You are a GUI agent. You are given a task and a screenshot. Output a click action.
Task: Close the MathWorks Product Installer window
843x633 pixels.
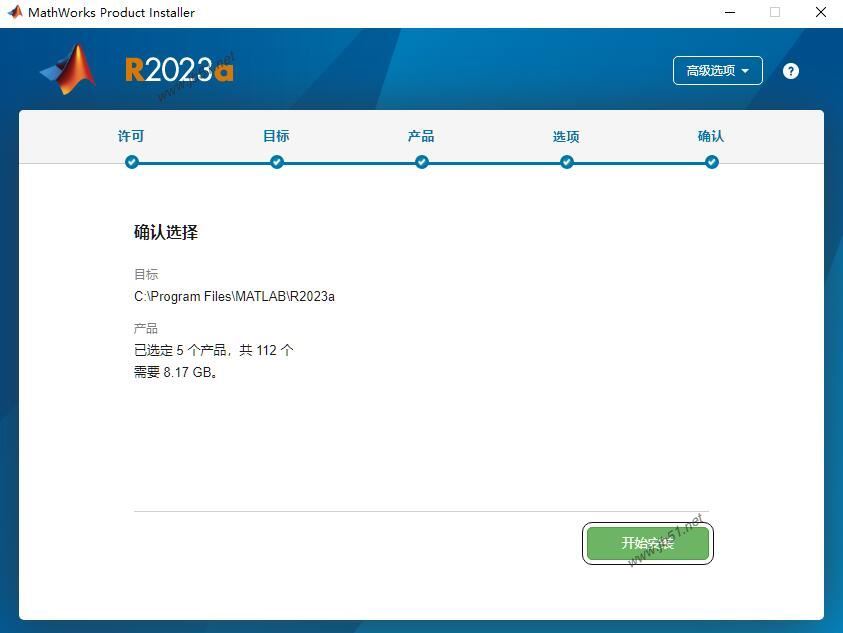click(820, 12)
